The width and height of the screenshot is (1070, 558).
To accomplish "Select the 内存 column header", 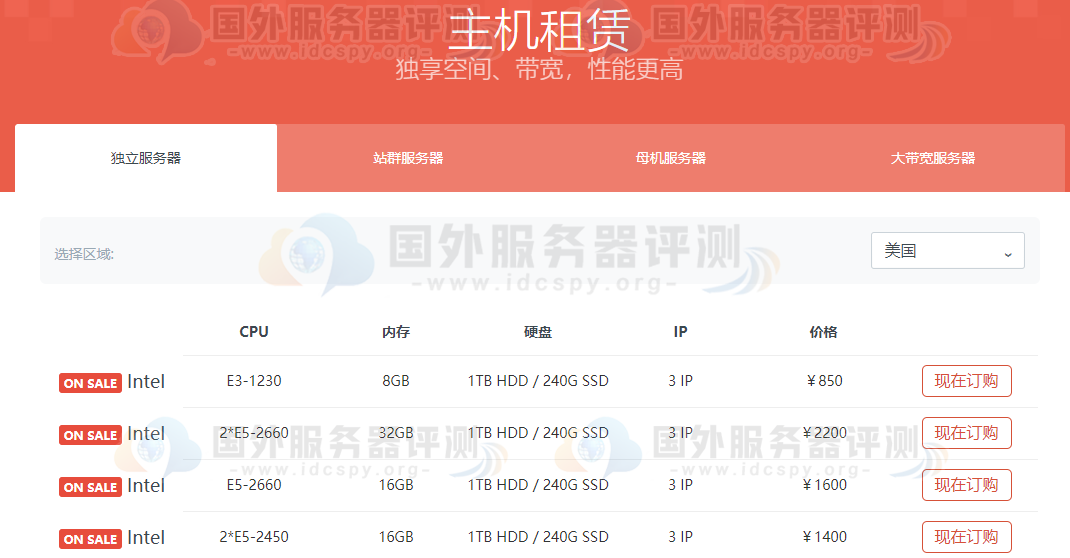I will [396, 332].
